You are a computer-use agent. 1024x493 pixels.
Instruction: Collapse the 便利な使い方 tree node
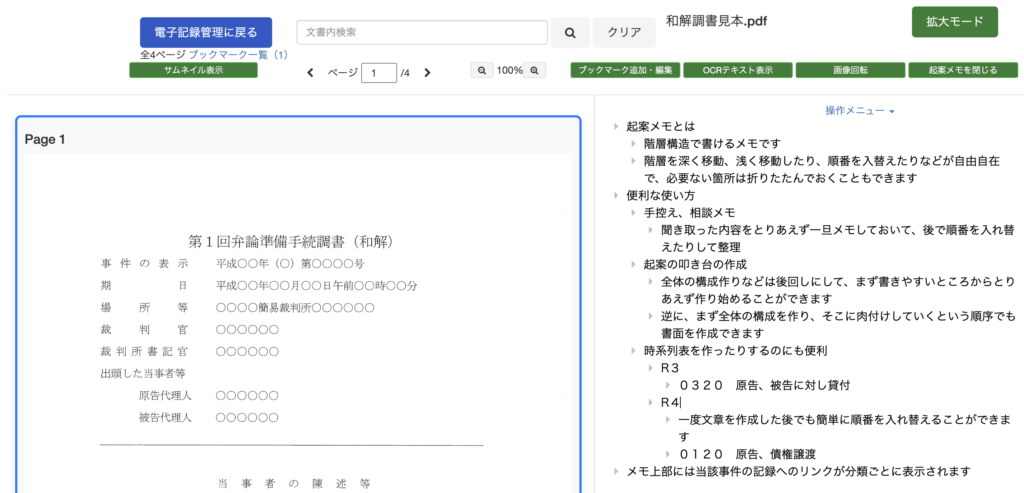coord(616,196)
